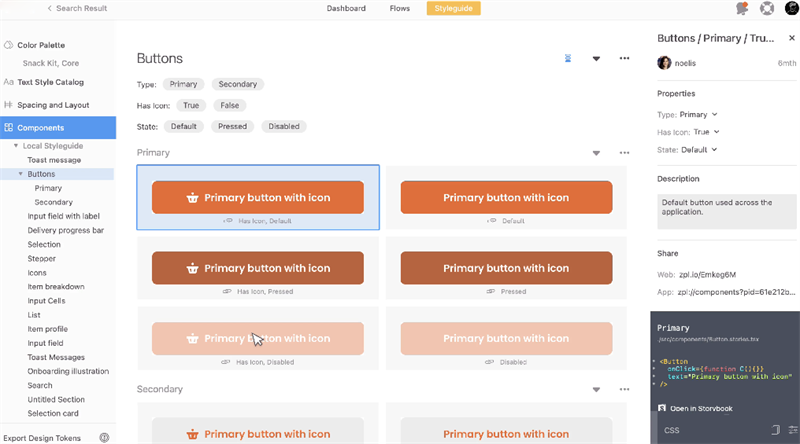Image resolution: width=800 pixels, height=444 pixels.
Task: Click the blue icon beside Buttons heading
Action: pos(567,59)
